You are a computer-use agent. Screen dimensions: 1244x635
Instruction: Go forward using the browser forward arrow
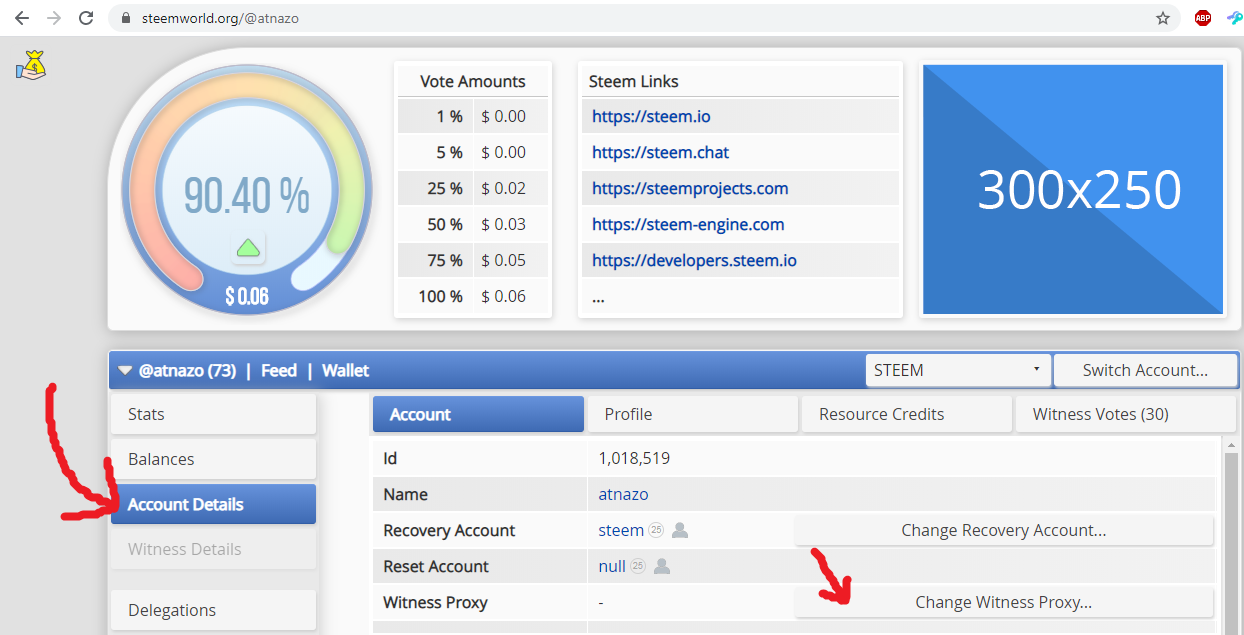54,18
